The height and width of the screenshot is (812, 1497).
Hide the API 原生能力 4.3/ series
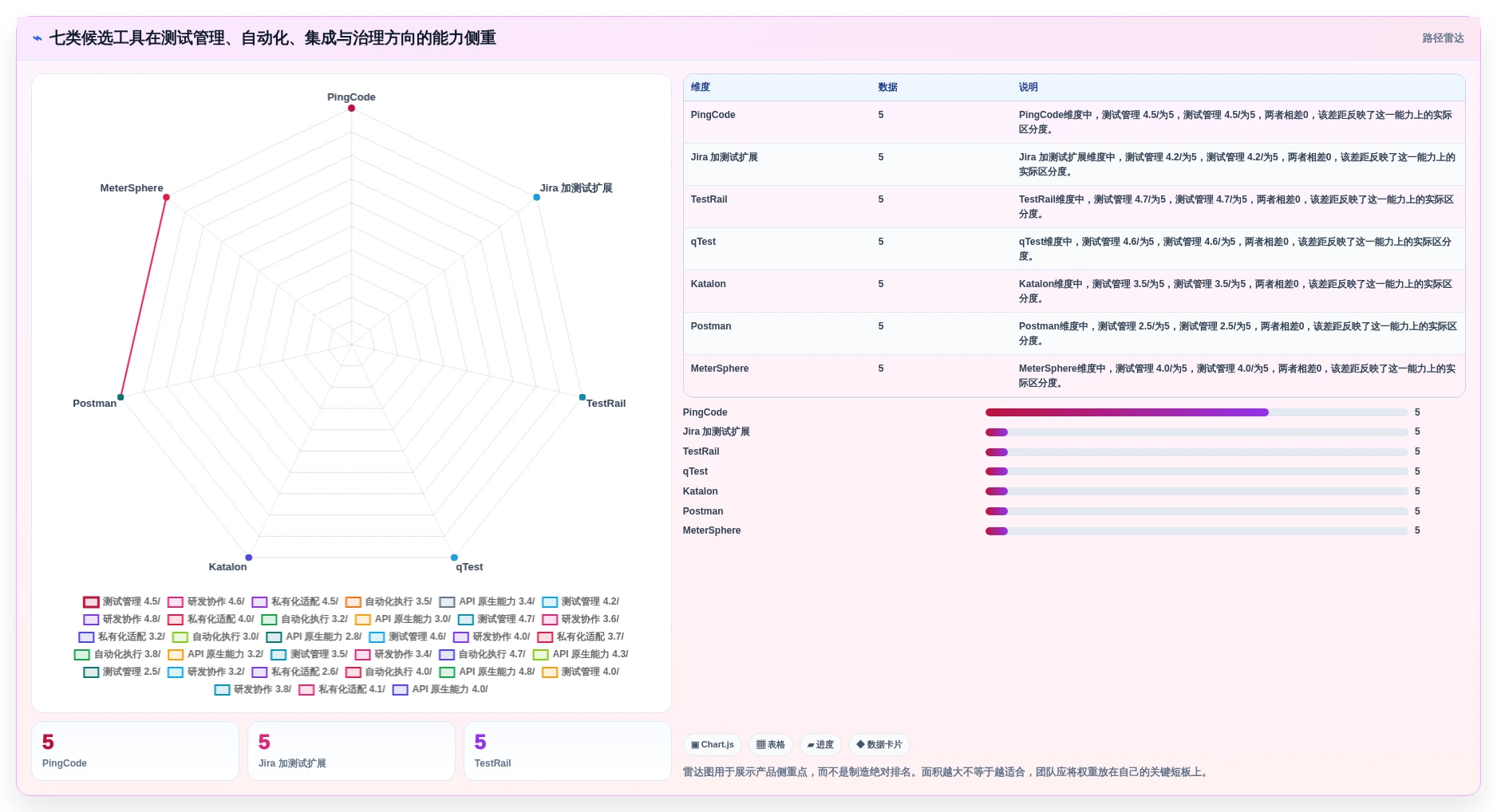581,655
